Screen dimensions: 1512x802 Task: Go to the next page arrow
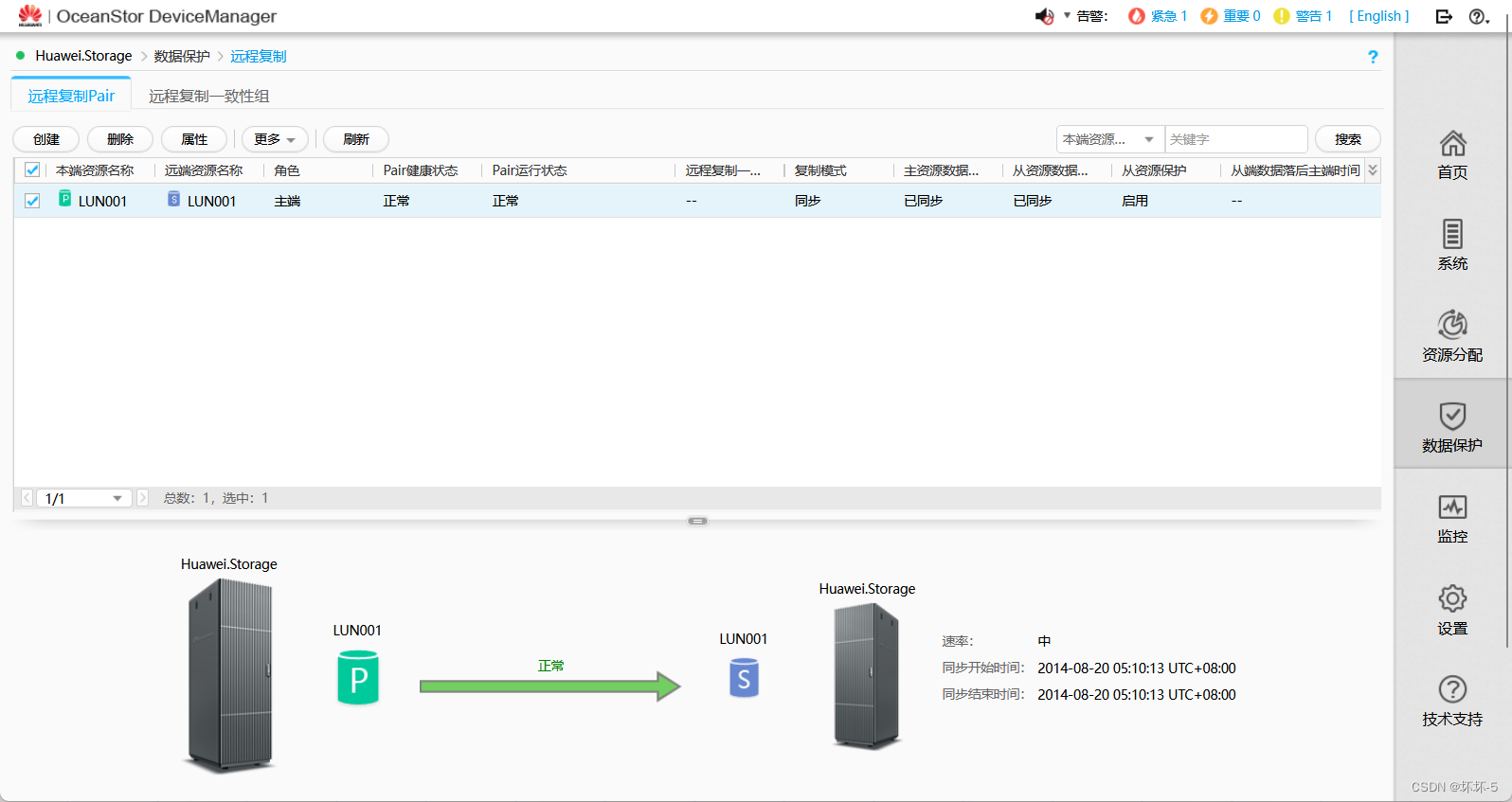pyautogui.click(x=143, y=498)
